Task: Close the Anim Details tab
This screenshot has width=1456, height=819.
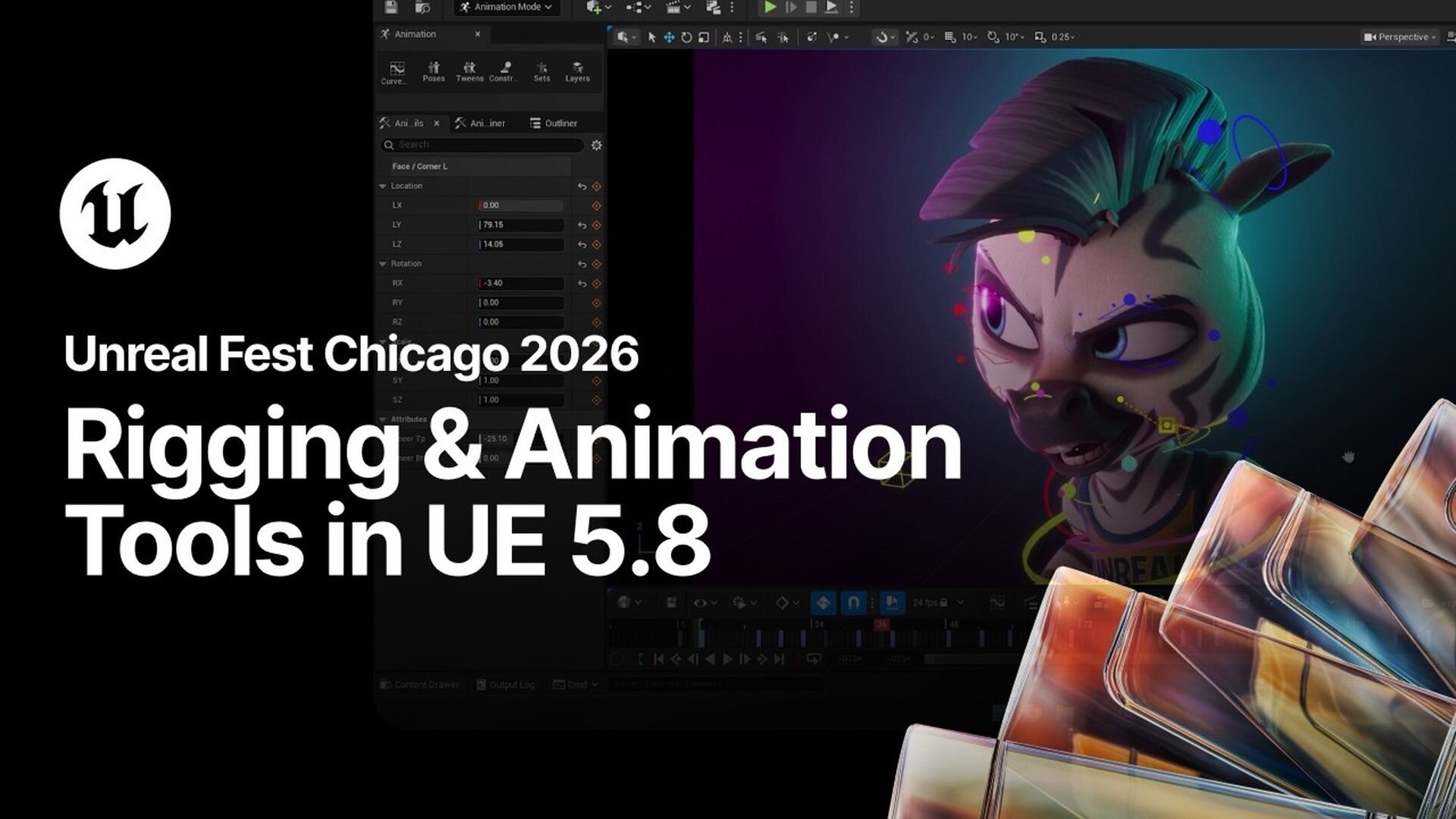Action: tap(437, 123)
